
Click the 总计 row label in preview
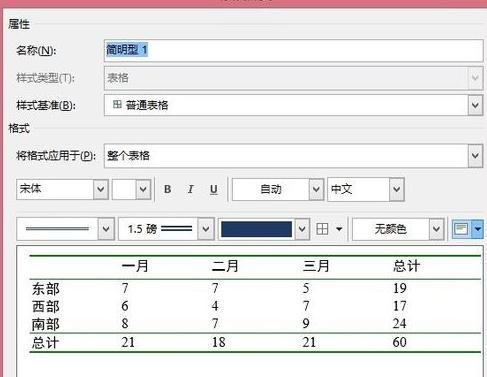46,343
